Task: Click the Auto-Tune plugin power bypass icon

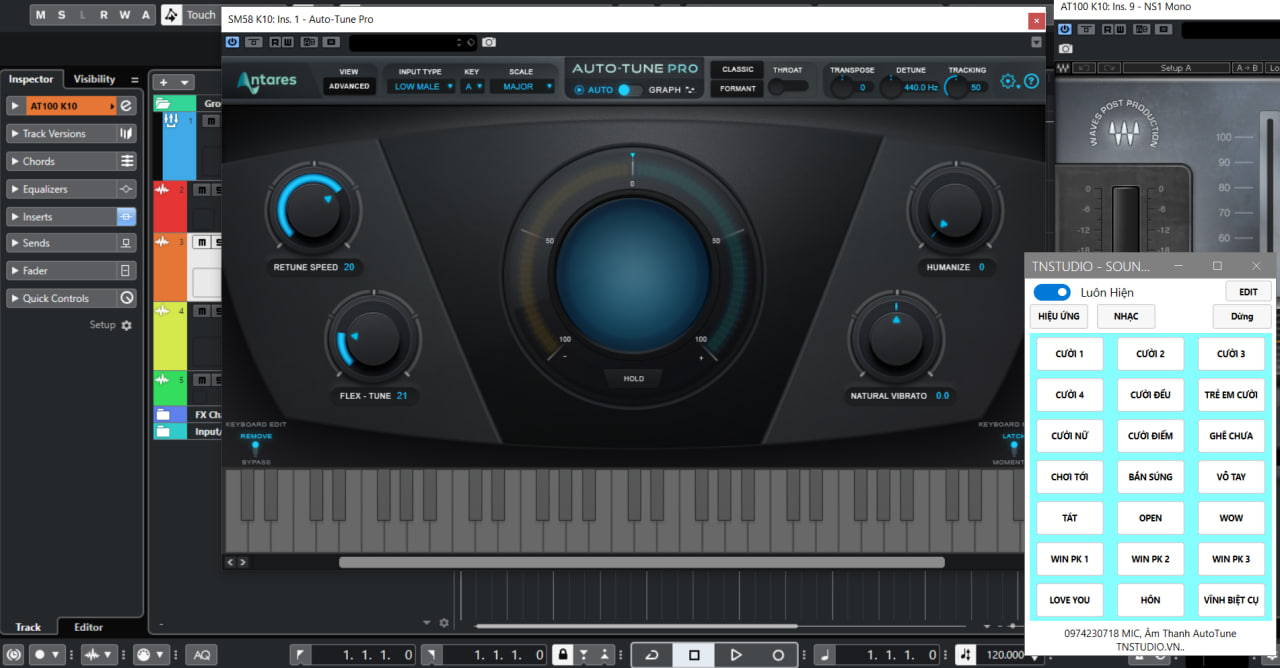Action: click(232, 42)
